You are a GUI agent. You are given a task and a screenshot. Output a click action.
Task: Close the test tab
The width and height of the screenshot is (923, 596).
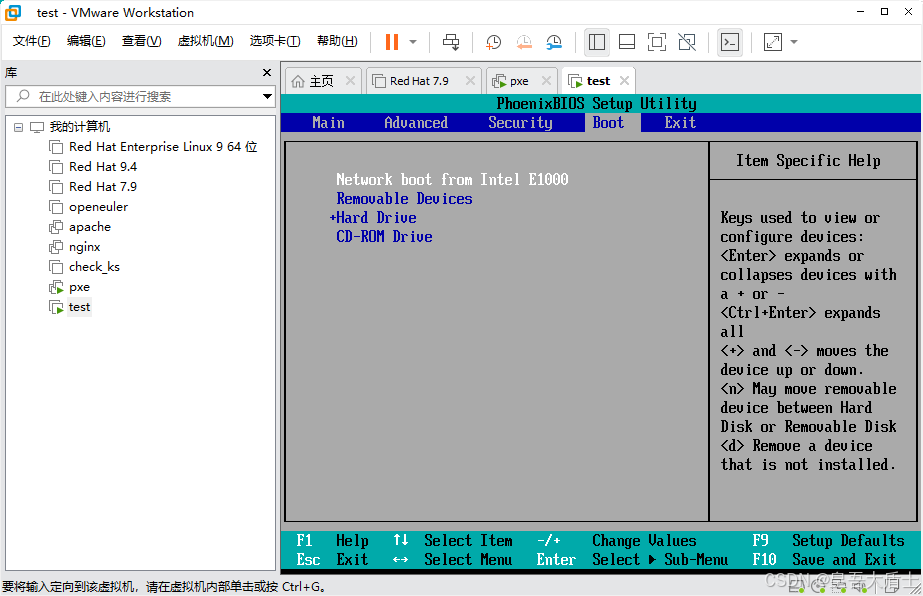pyautogui.click(x=625, y=81)
